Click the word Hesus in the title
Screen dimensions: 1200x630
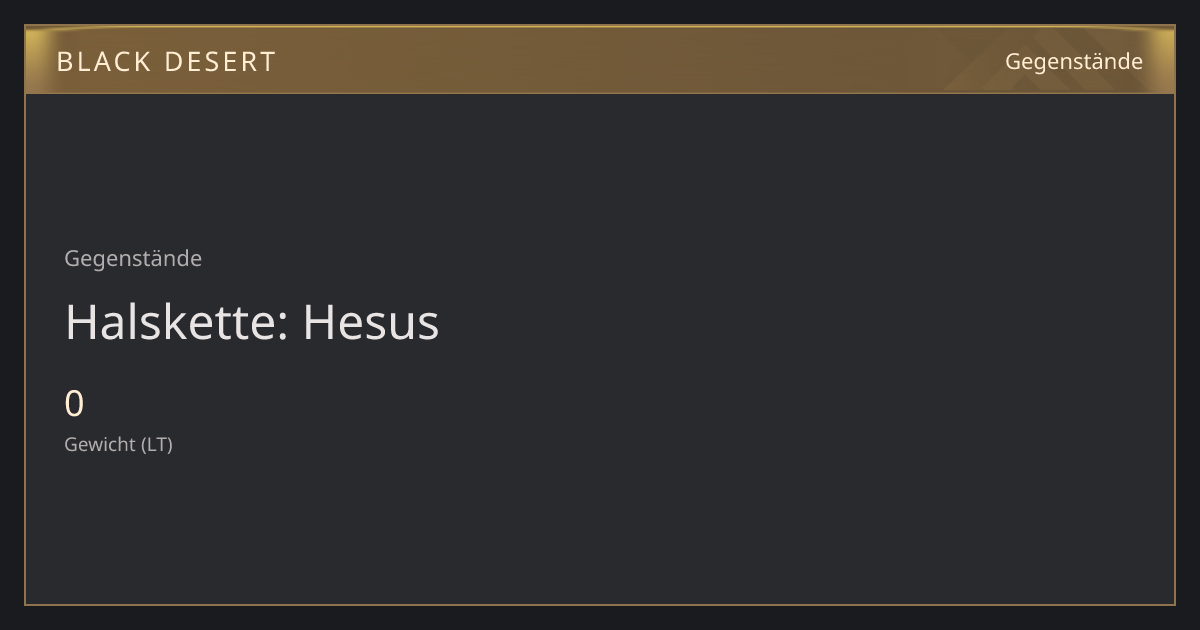pos(371,323)
